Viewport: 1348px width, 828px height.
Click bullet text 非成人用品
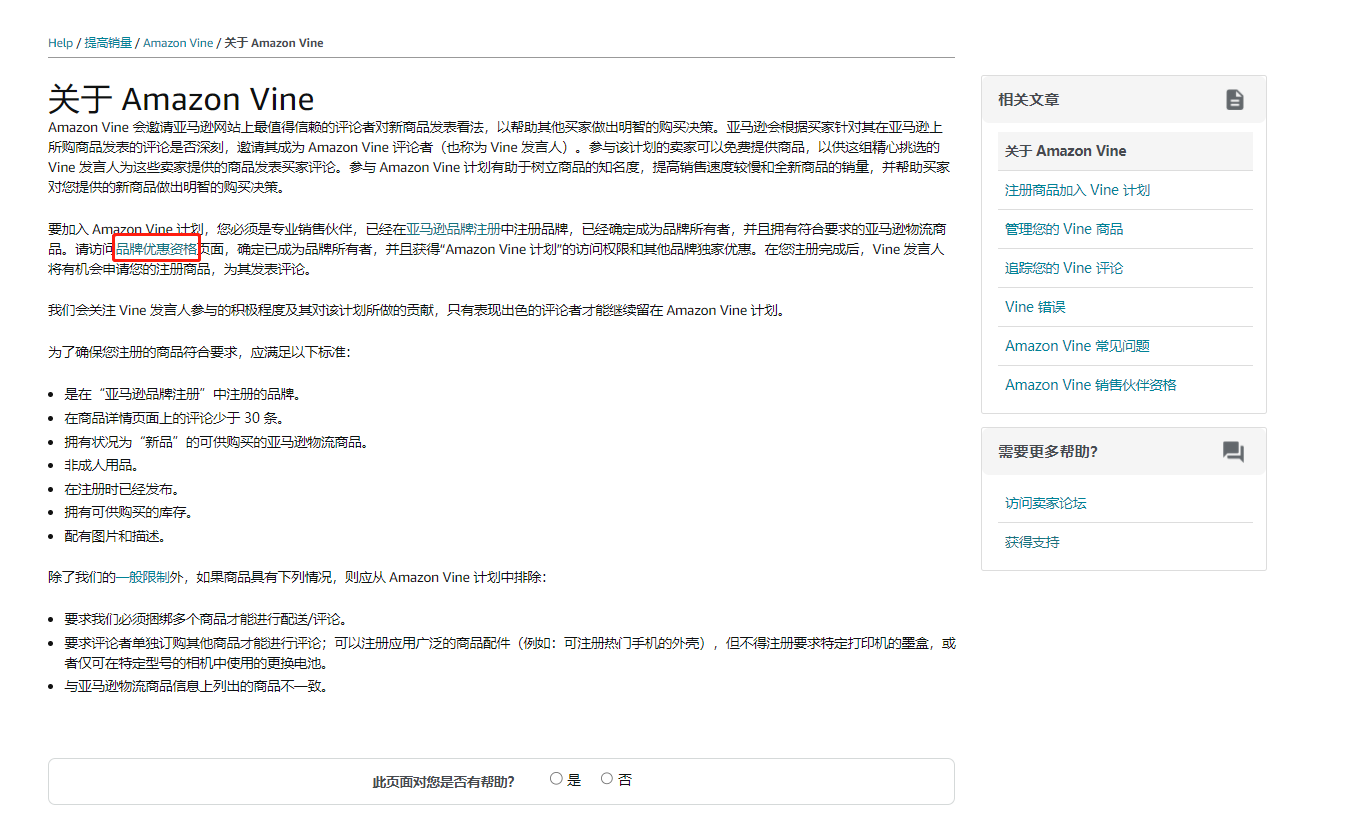coord(101,465)
